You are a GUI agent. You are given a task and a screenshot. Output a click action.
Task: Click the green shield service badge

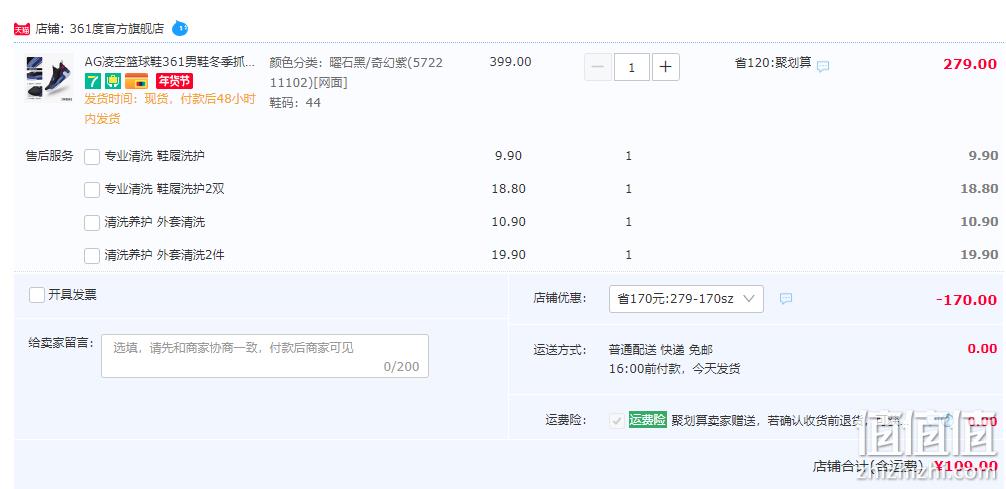113,82
